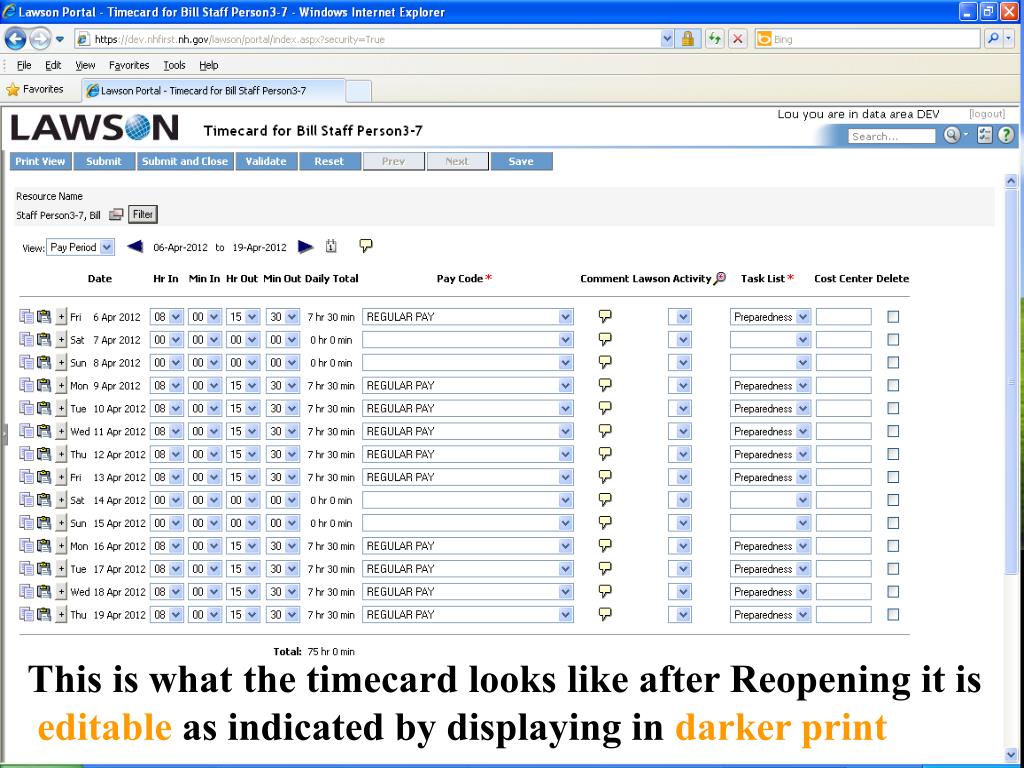
Task: Open the Lawson preferences icon beside help
Action: point(985,135)
